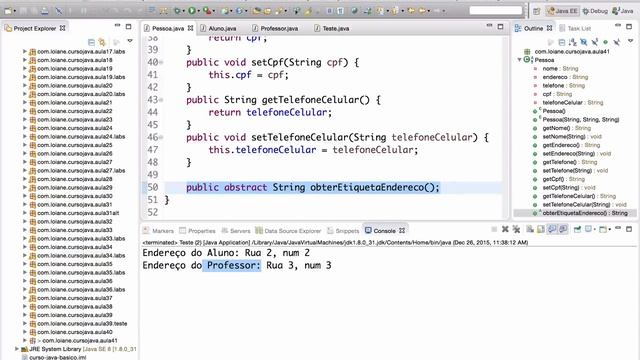Toggle Hide Static Members in Outline toolbar
The height and width of the screenshot is (360, 640).
point(595,42)
